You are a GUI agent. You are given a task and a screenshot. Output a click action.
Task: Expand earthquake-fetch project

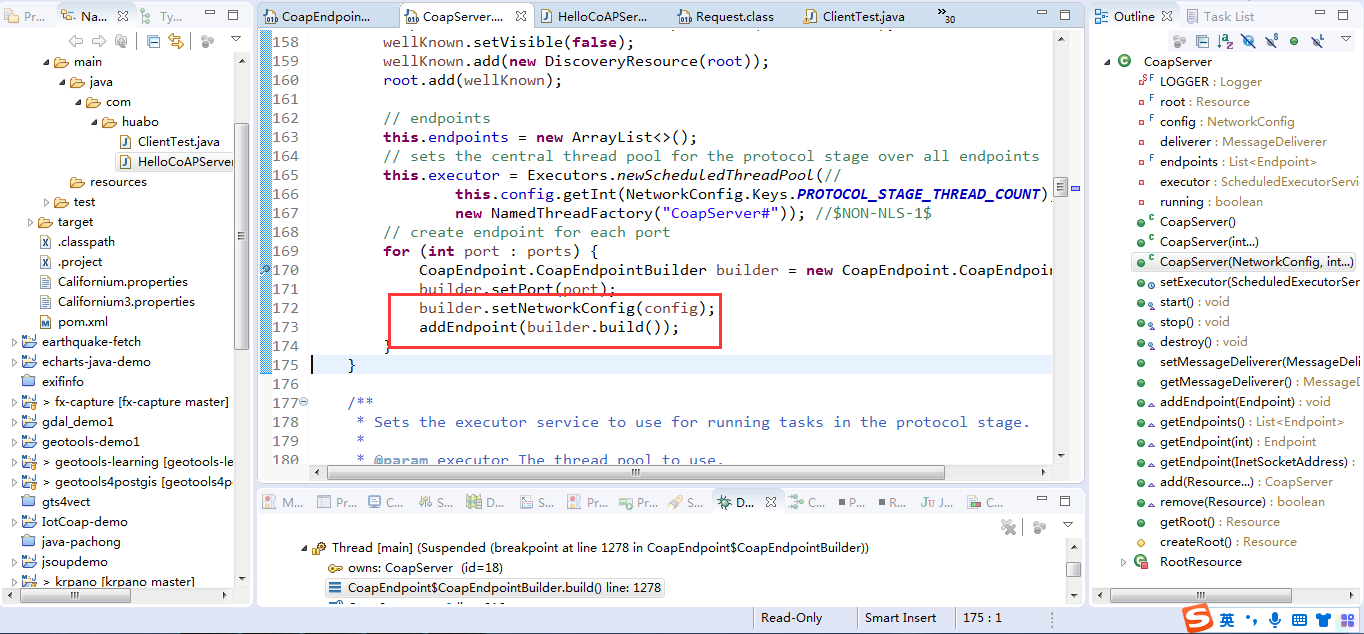(x=14, y=342)
